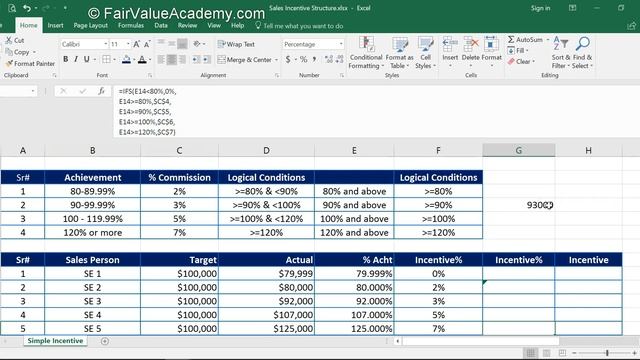Apply Comma Style format

click(314, 60)
